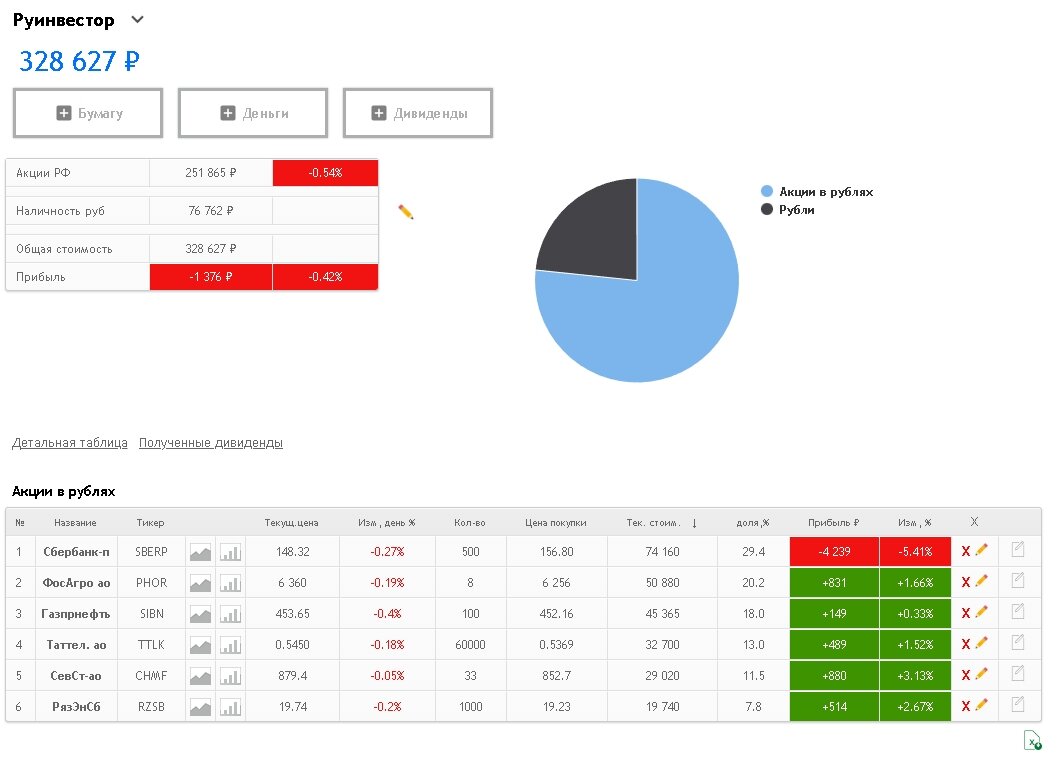Delete the Газпрнефть row with red X
Image resolution: width=1061 pixels, height=757 pixels.
966,614
